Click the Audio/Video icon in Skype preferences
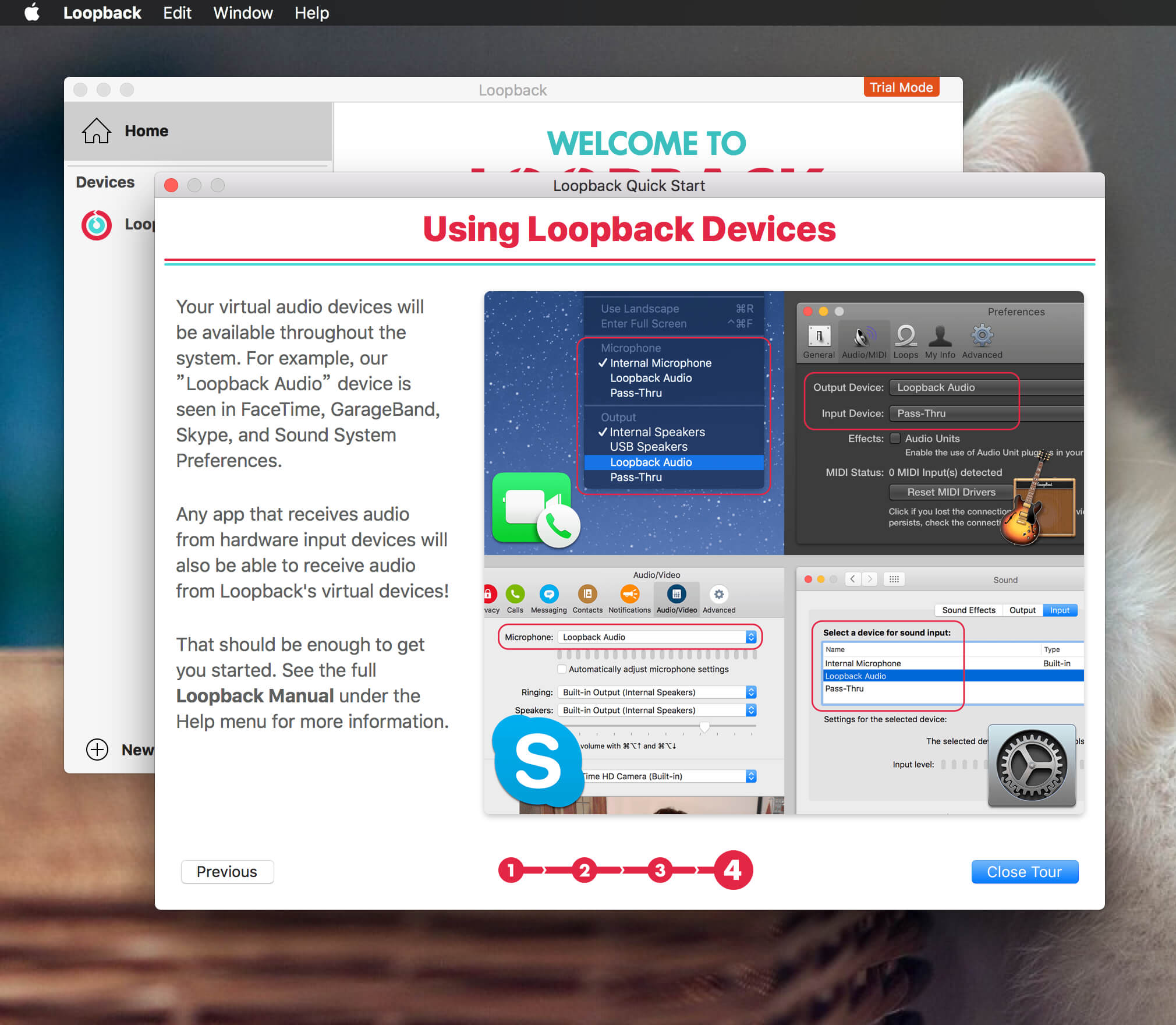Screen dimensions: 1176x1025 click(x=676, y=599)
